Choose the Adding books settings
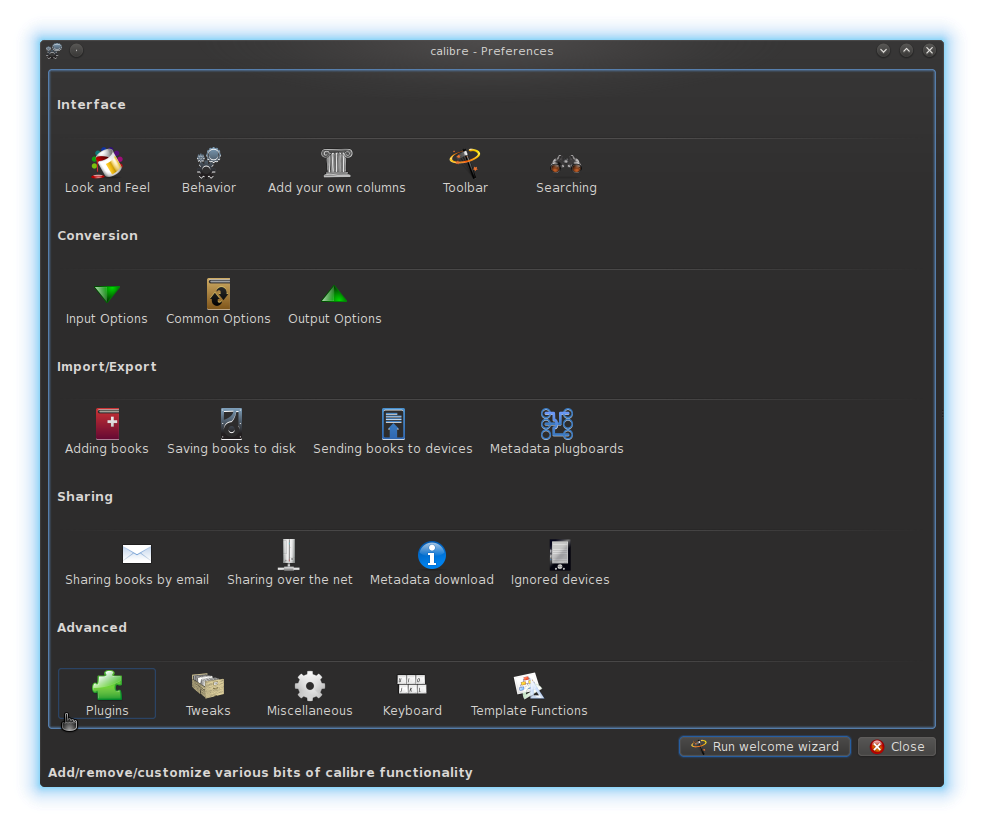The height and width of the screenshot is (827, 984). click(x=107, y=432)
